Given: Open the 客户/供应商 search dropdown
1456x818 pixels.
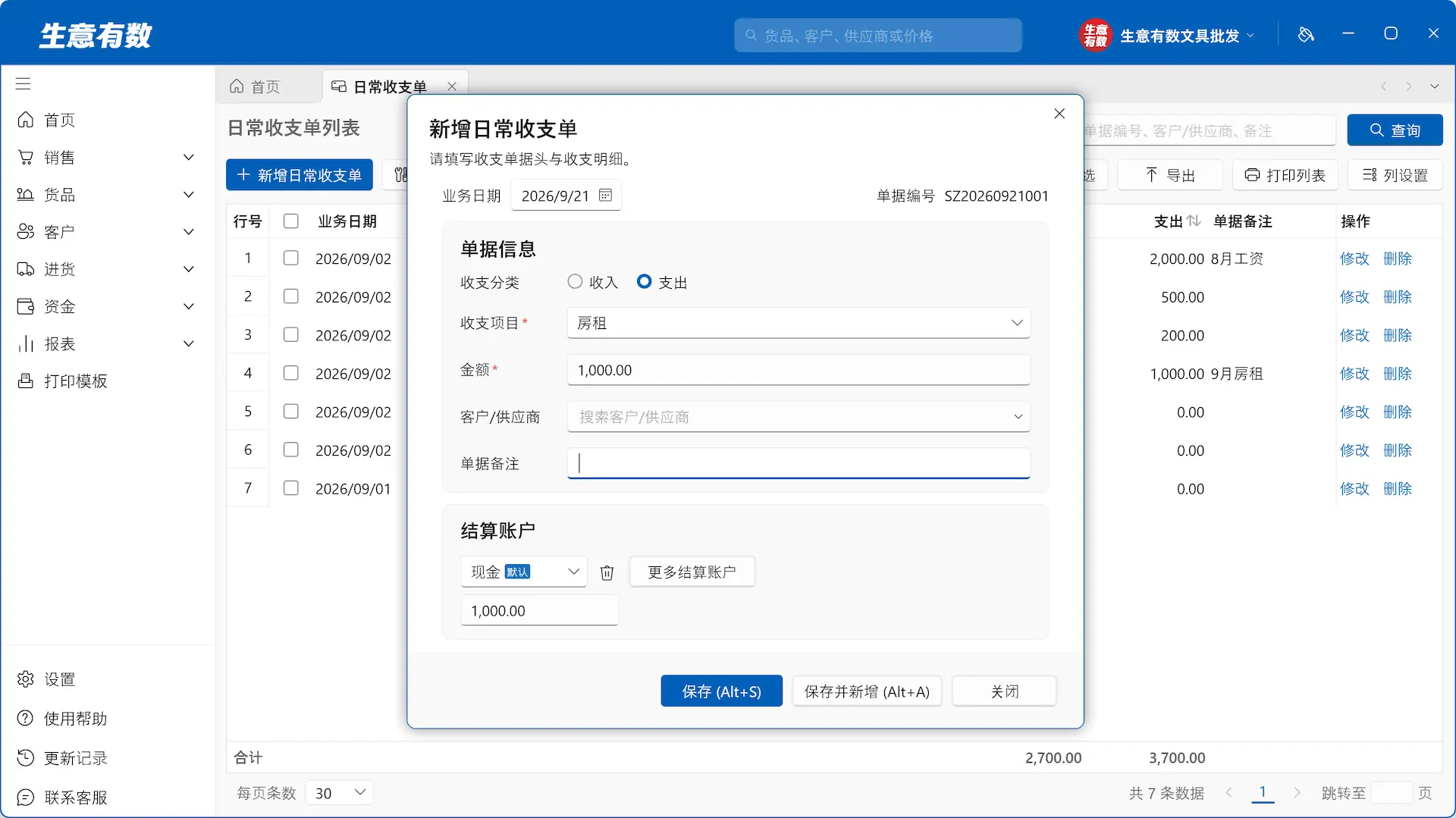Looking at the screenshot, I should pyautogui.click(x=799, y=417).
